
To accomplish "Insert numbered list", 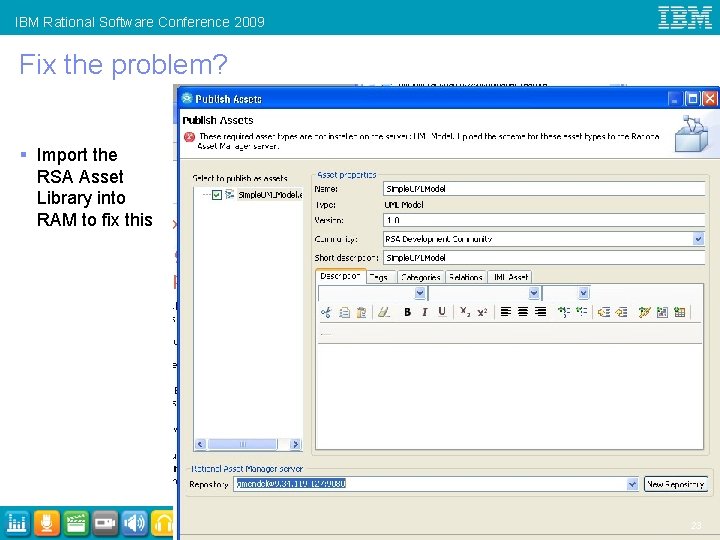I will point(563,312).
